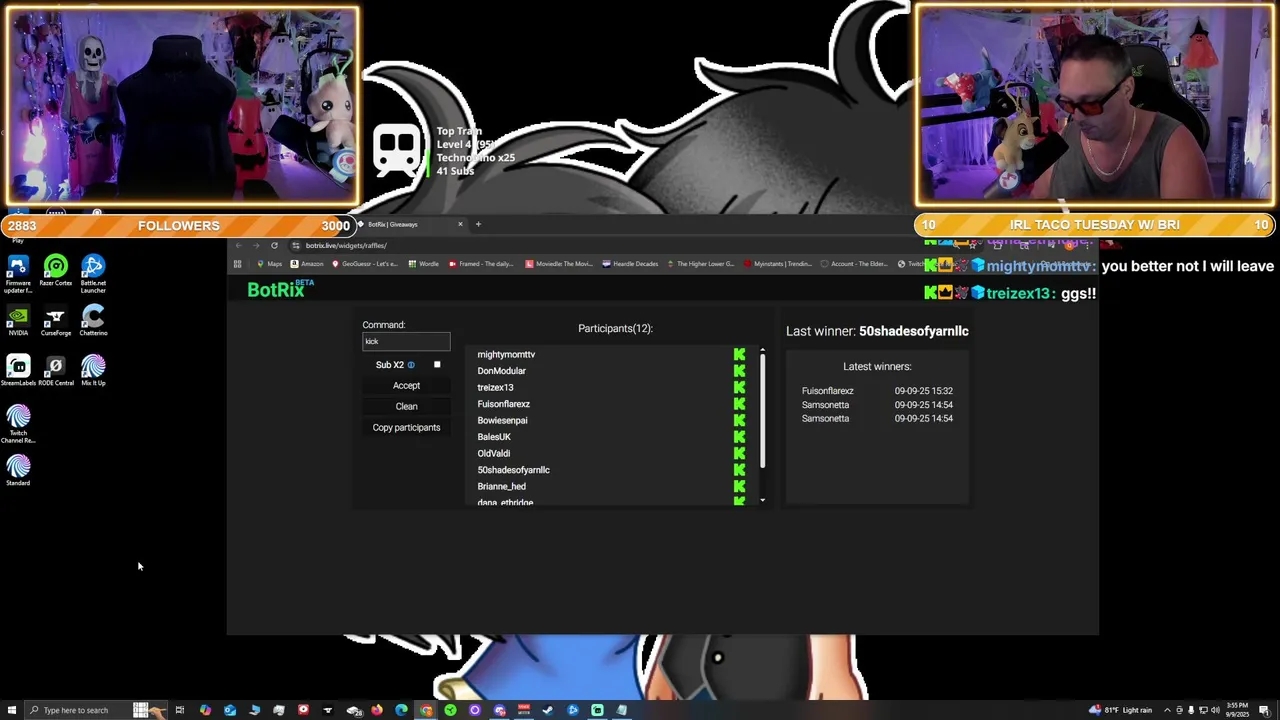Click the Last winner name text
This screenshot has width=1280, height=720.
point(914,331)
